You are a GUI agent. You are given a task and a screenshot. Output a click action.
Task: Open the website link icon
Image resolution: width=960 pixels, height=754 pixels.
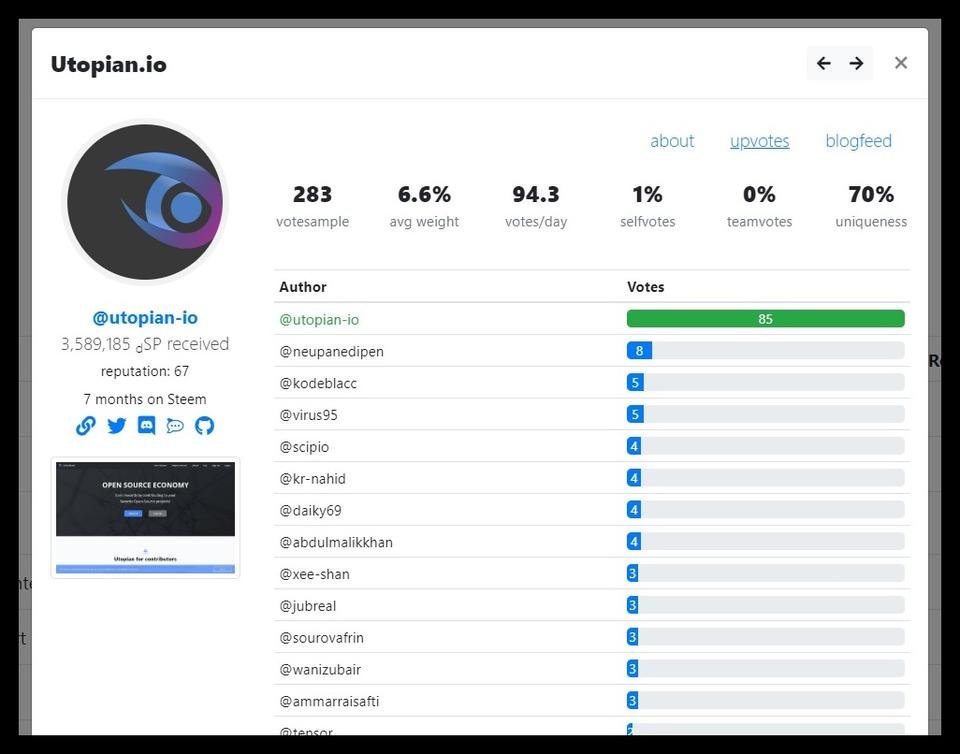pos(86,425)
